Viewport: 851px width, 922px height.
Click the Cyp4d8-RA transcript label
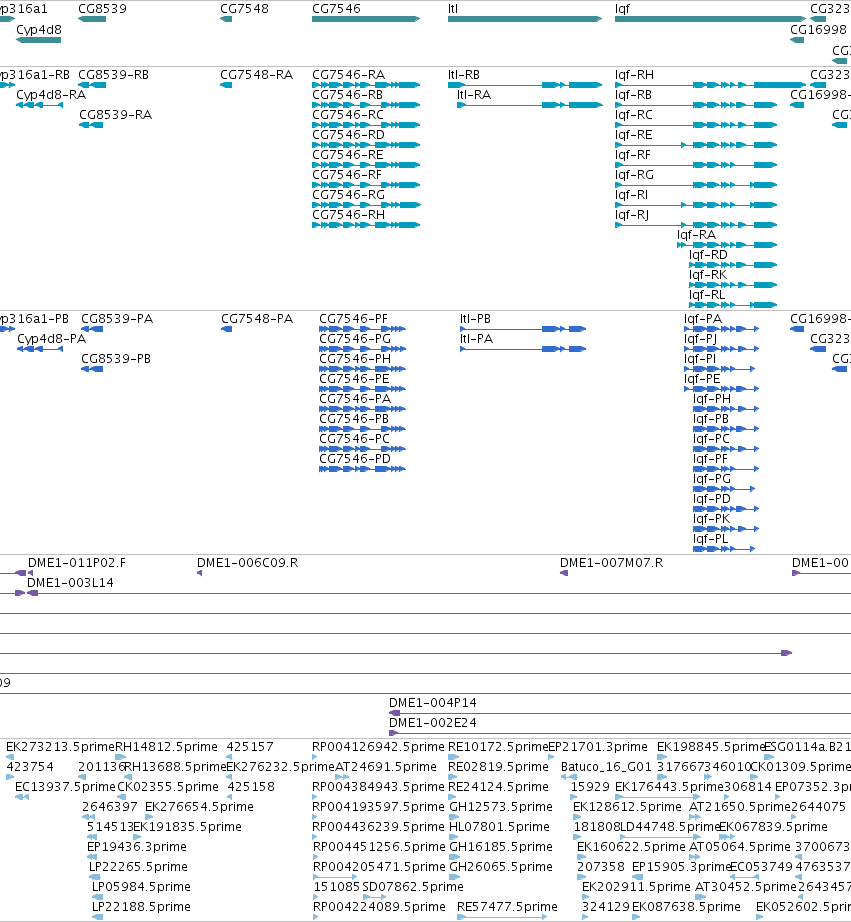(51, 95)
